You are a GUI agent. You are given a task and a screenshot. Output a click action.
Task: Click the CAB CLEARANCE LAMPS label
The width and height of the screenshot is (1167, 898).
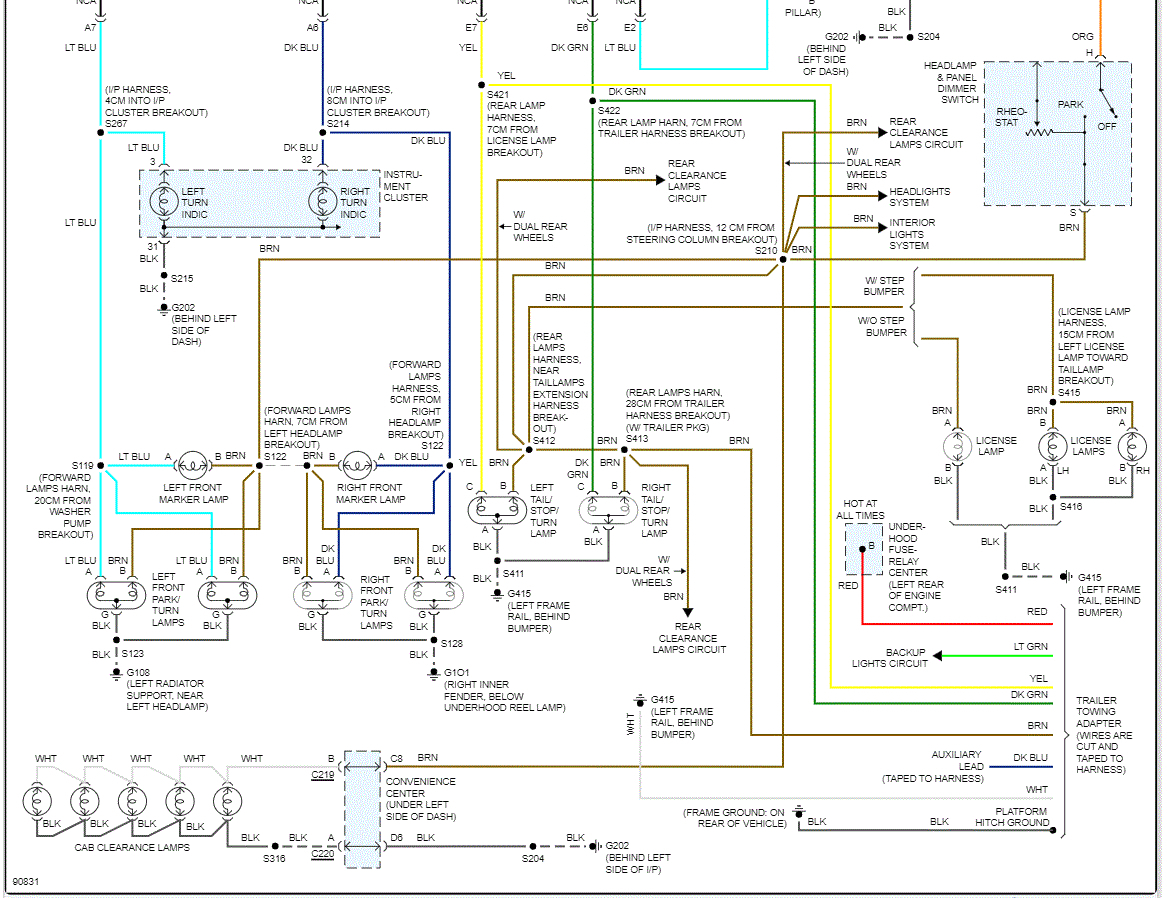click(132, 847)
